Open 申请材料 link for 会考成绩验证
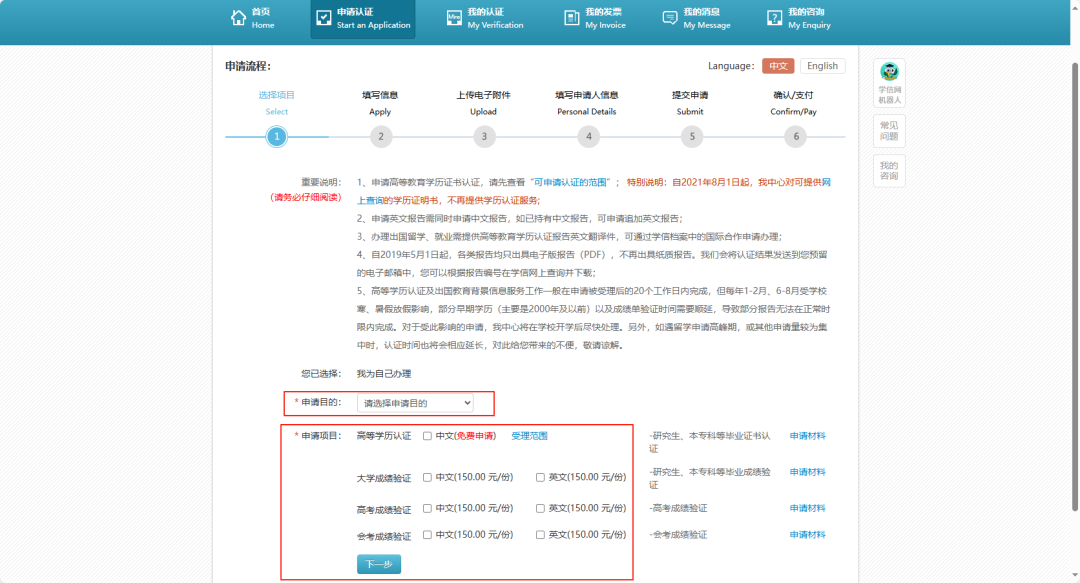The height and width of the screenshot is (583, 1080). [807, 535]
